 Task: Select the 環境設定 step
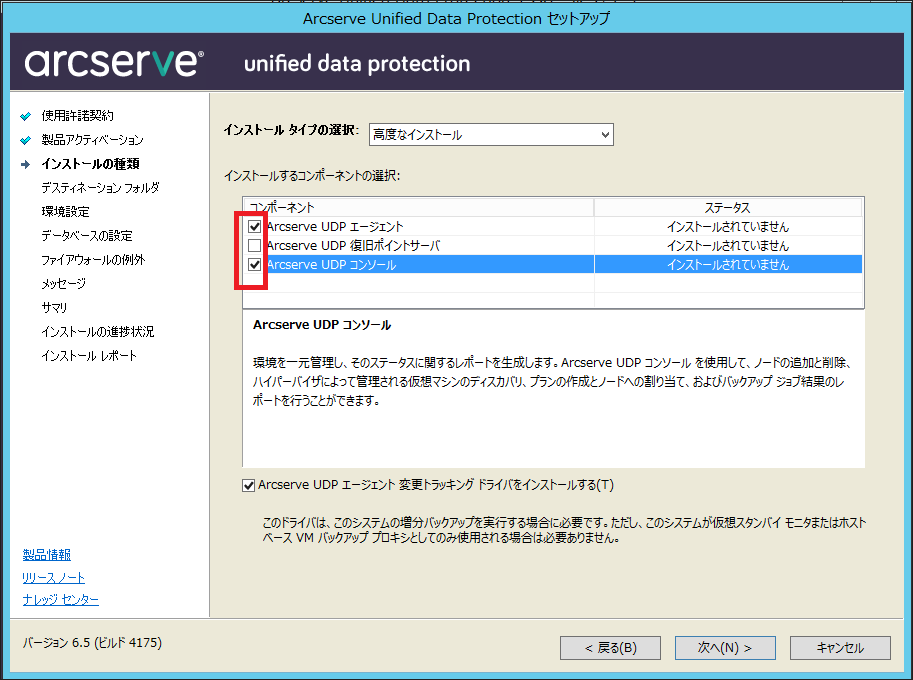(65, 211)
